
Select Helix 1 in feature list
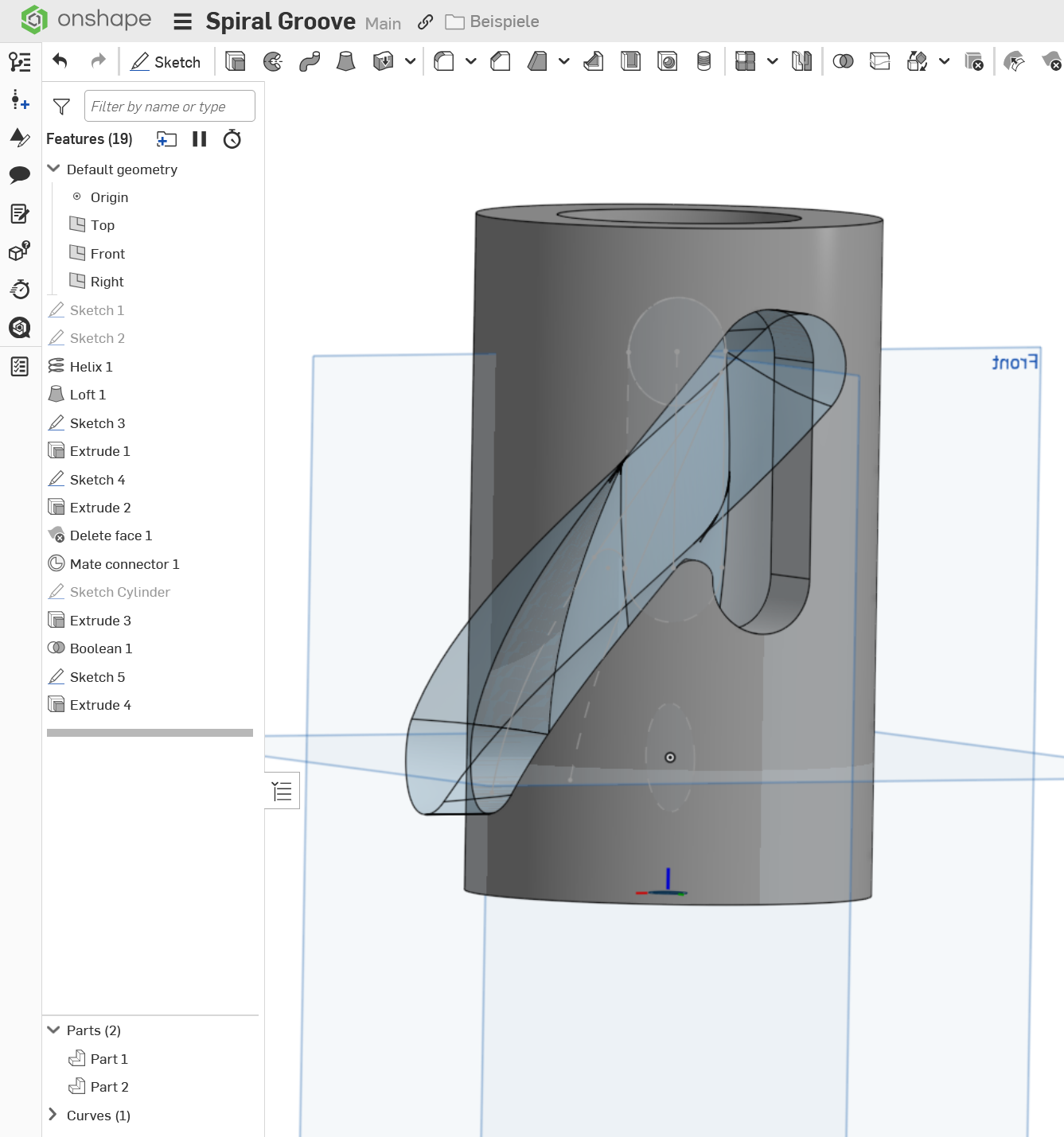click(91, 367)
